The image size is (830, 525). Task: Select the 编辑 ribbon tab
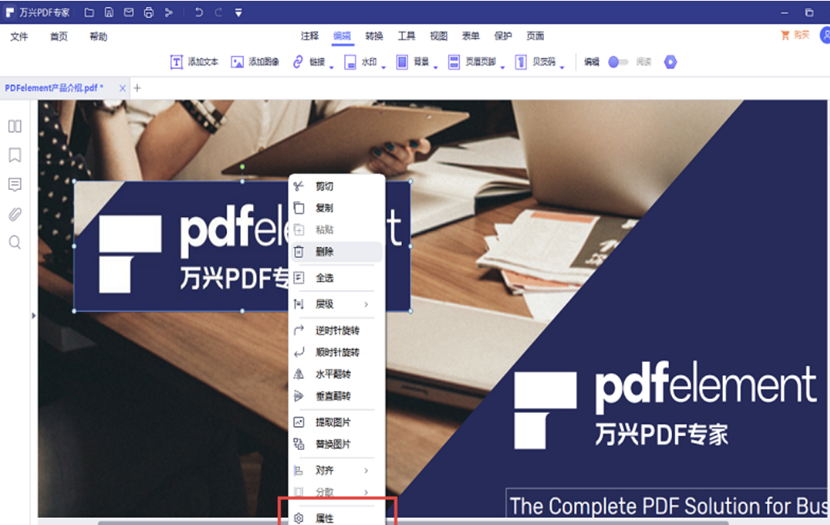(x=342, y=36)
